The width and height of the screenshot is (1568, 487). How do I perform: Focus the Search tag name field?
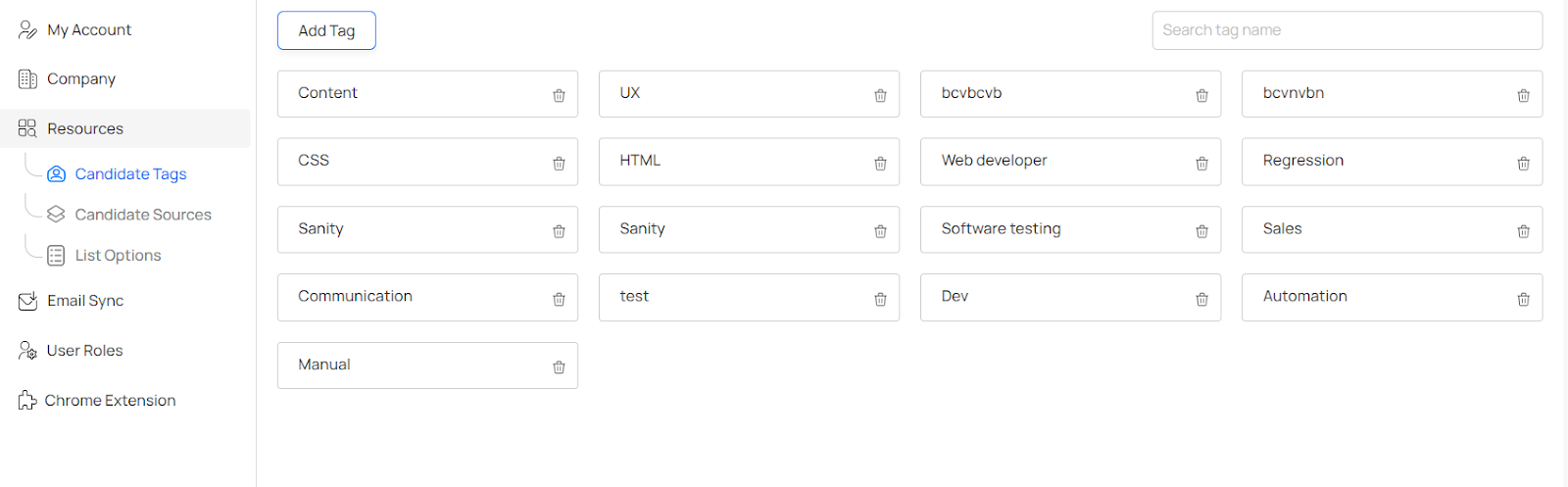point(1347,30)
